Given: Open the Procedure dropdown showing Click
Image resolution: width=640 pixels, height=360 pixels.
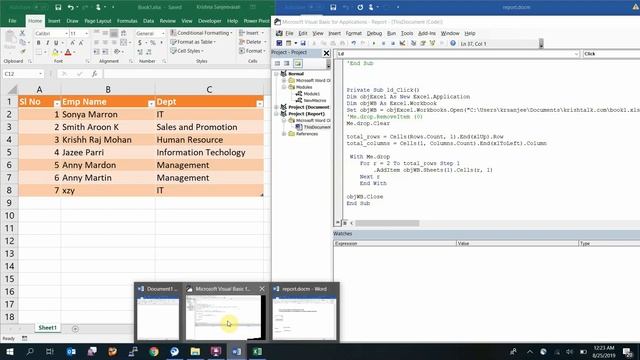Looking at the screenshot, I should 611,54.
